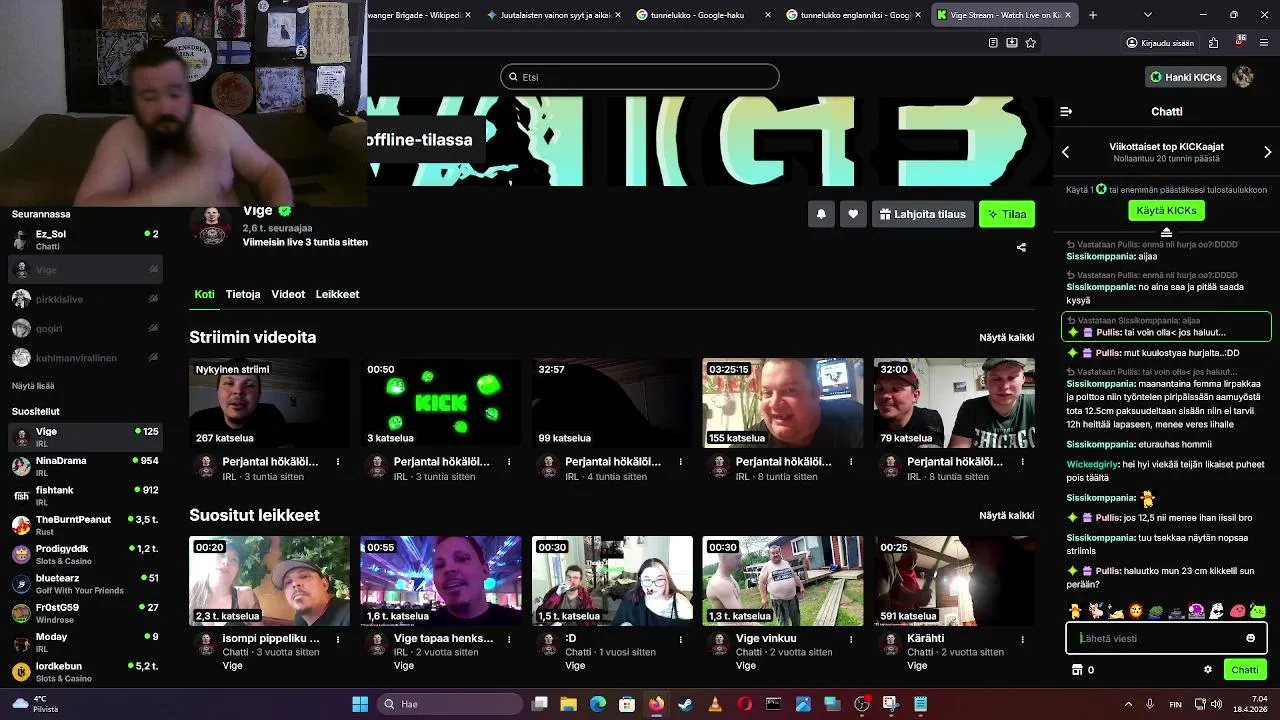Screen dimensions: 1280x720
Task: Click the microphone icon in the system tray
Action: [x=1150, y=704]
